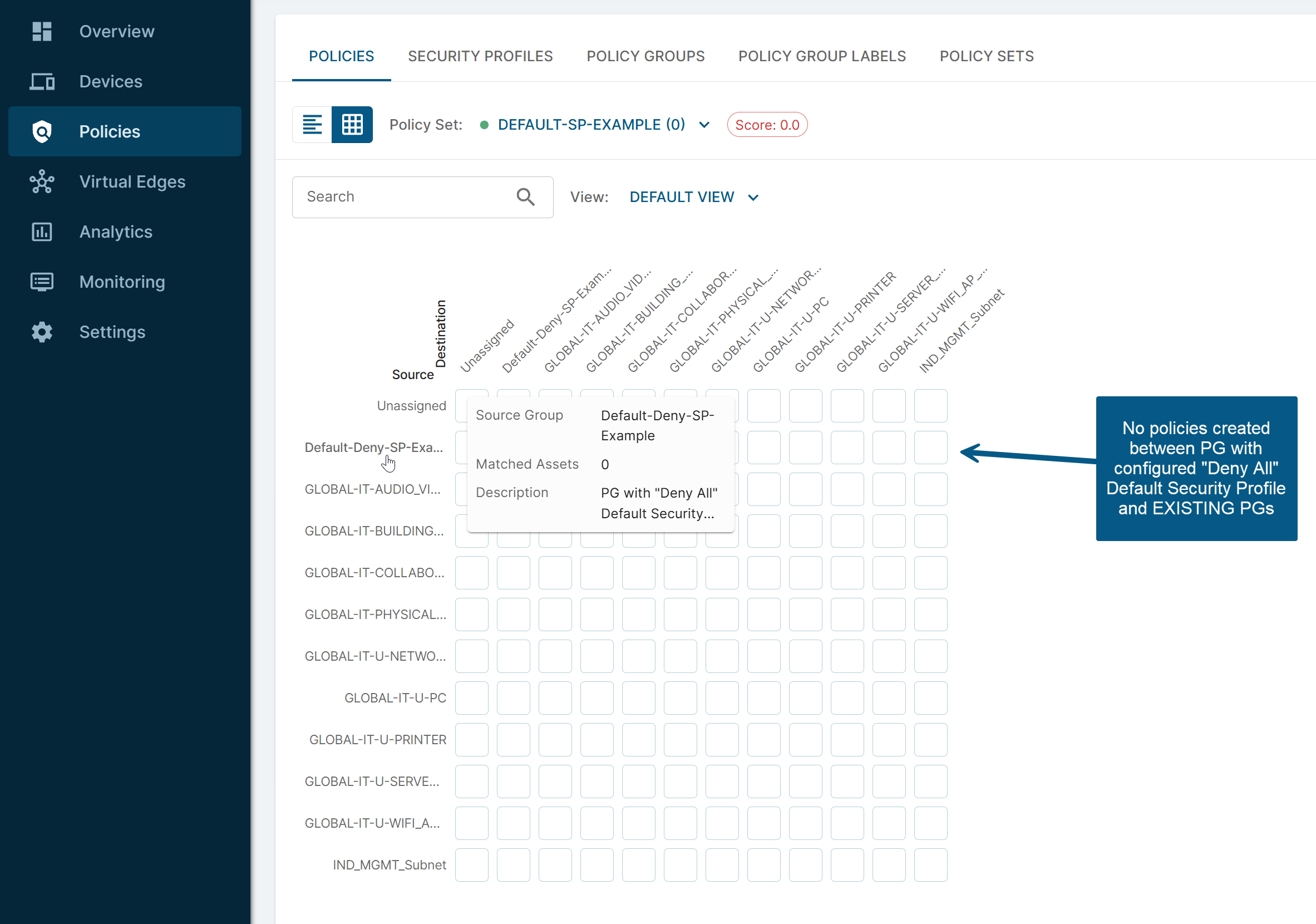
Task: Switch to list view layout
Action: 312,124
